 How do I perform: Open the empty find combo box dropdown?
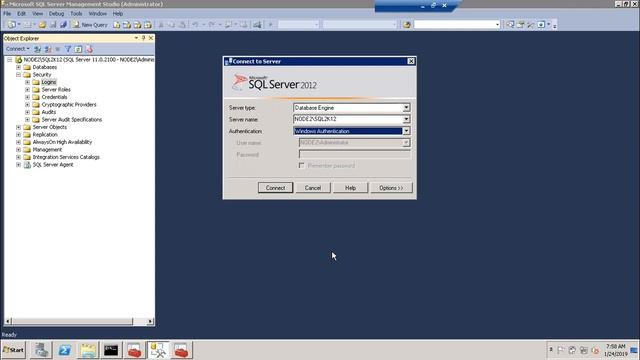pyautogui.click(x=497, y=25)
